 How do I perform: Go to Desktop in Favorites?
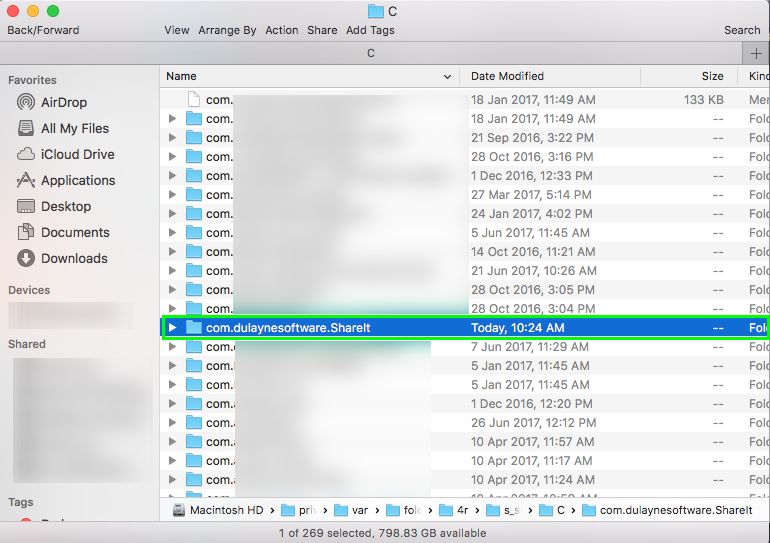(x=65, y=206)
